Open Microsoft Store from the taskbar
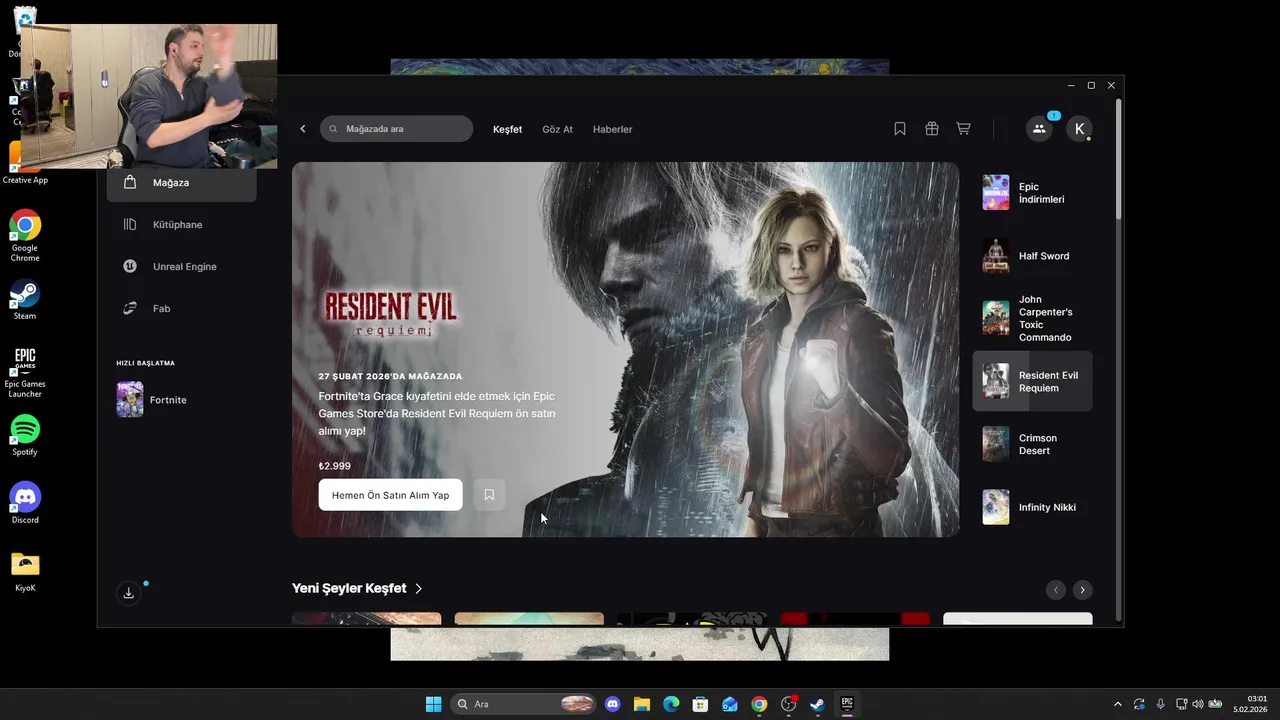The image size is (1280, 720). point(701,704)
